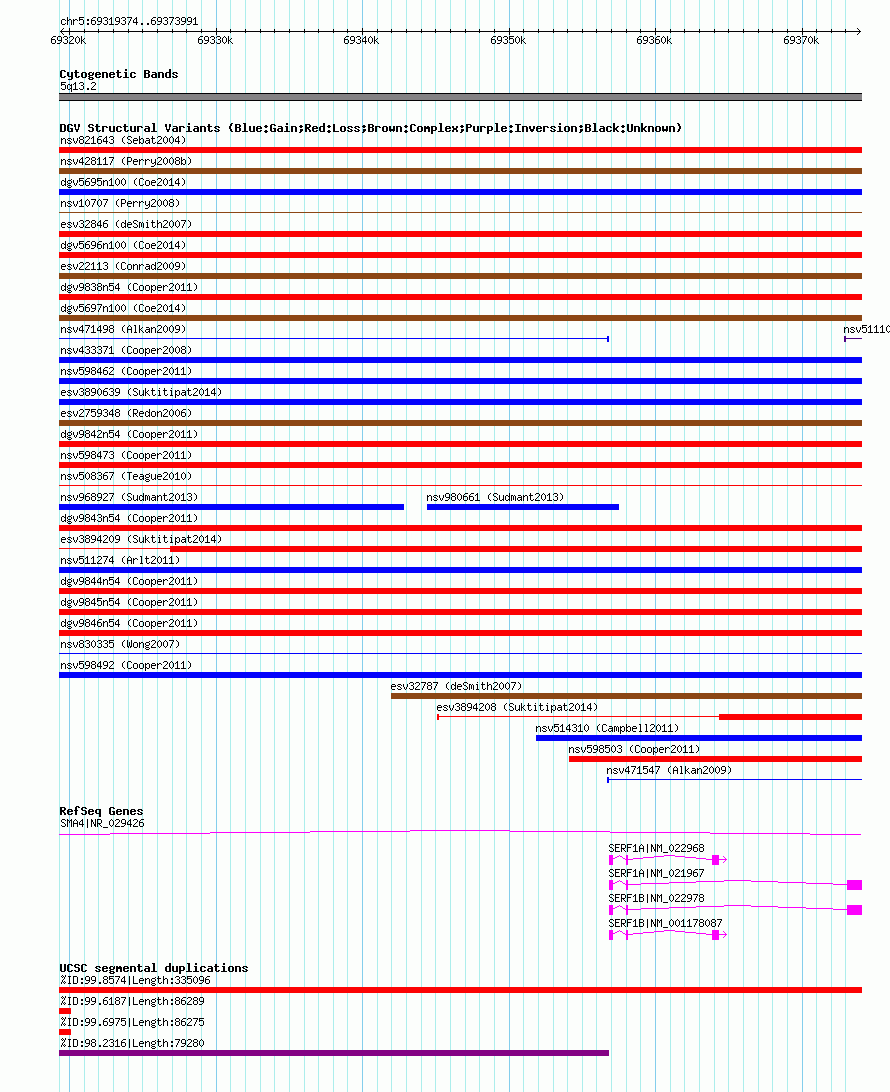This screenshot has height=1092, width=890.
Task: Select the 5q13.2 band label
Action: [x=78, y=86]
